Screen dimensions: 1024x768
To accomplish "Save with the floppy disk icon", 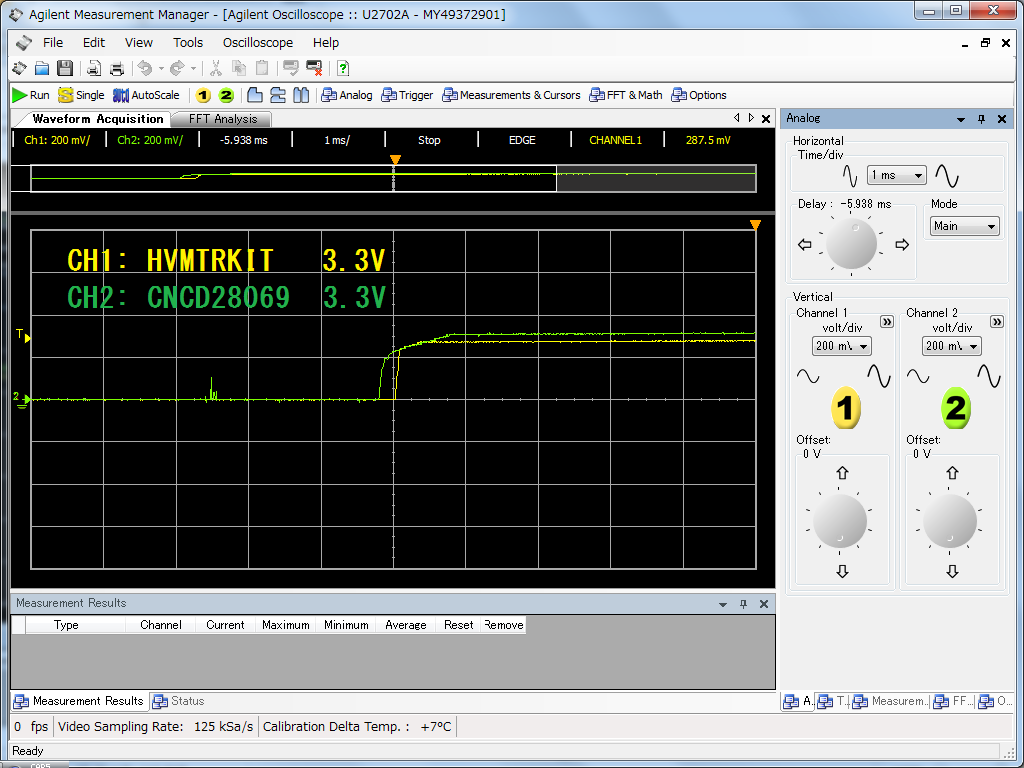I will pyautogui.click(x=65, y=68).
